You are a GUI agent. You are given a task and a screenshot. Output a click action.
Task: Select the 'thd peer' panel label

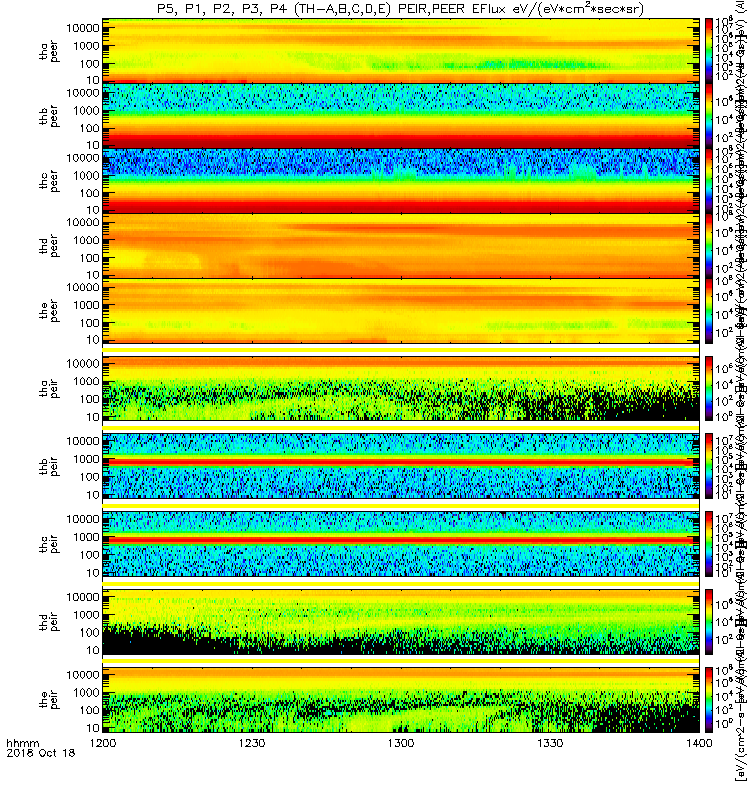pos(49,246)
